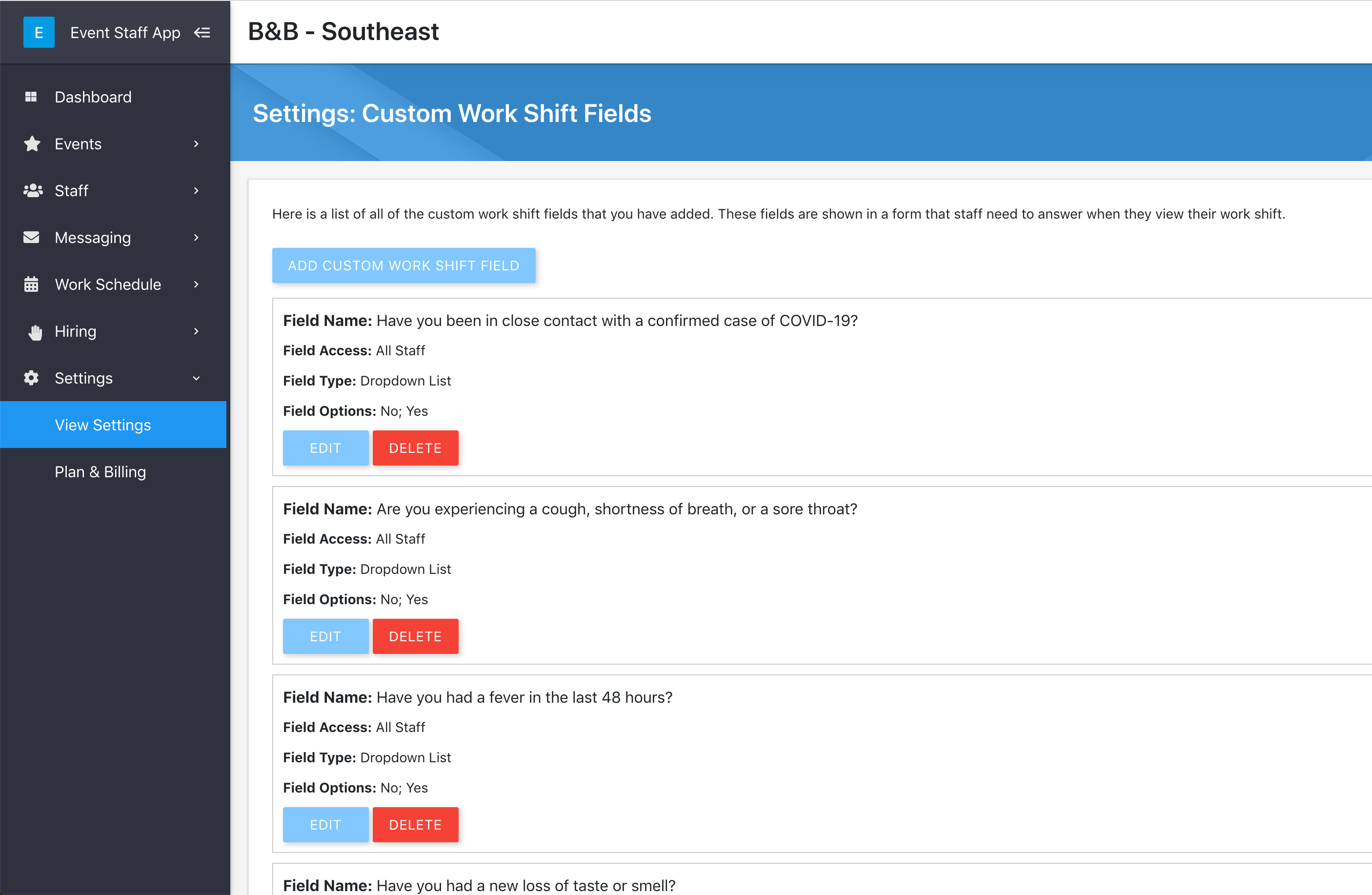
Task: Open View Settings menu item
Action: click(x=114, y=425)
